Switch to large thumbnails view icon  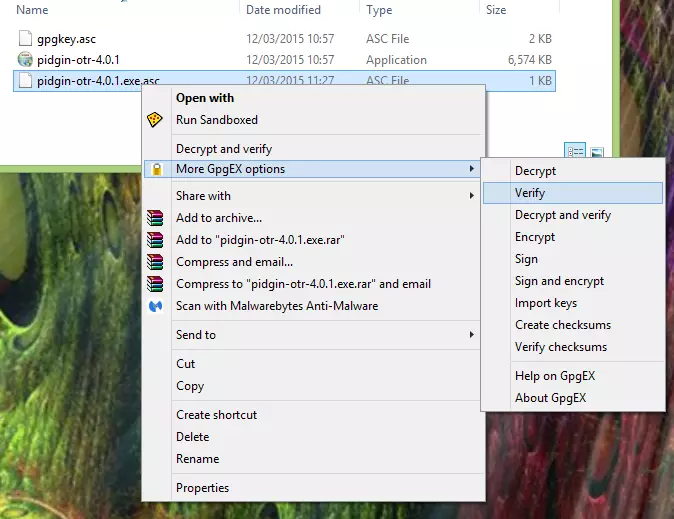(597, 151)
